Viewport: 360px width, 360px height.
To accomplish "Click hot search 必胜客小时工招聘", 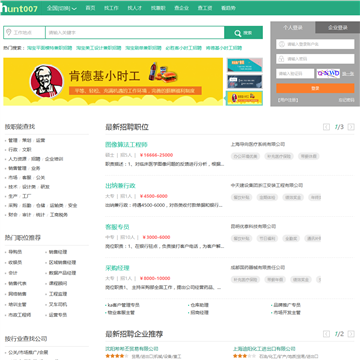I will pyautogui.click(x=184, y=48).
